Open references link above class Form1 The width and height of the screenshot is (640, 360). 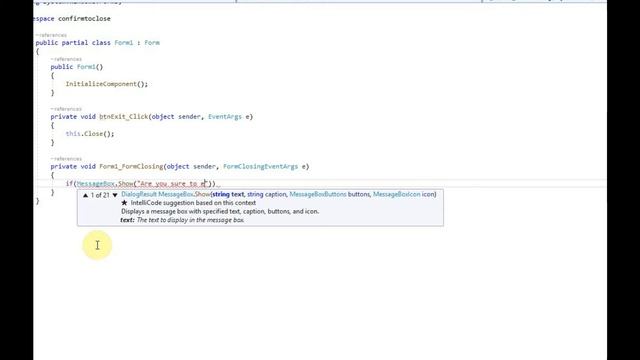click(51, 35)
